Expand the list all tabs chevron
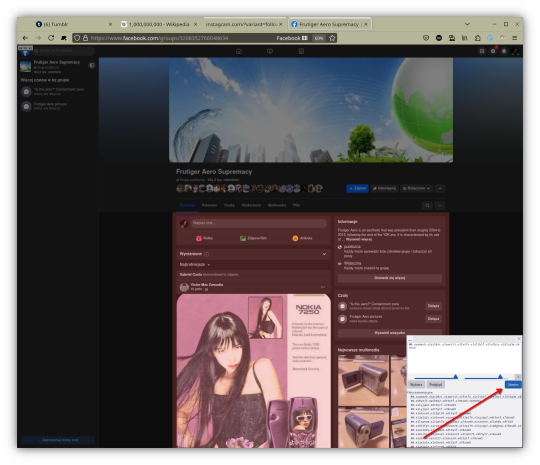 (467, 24)
